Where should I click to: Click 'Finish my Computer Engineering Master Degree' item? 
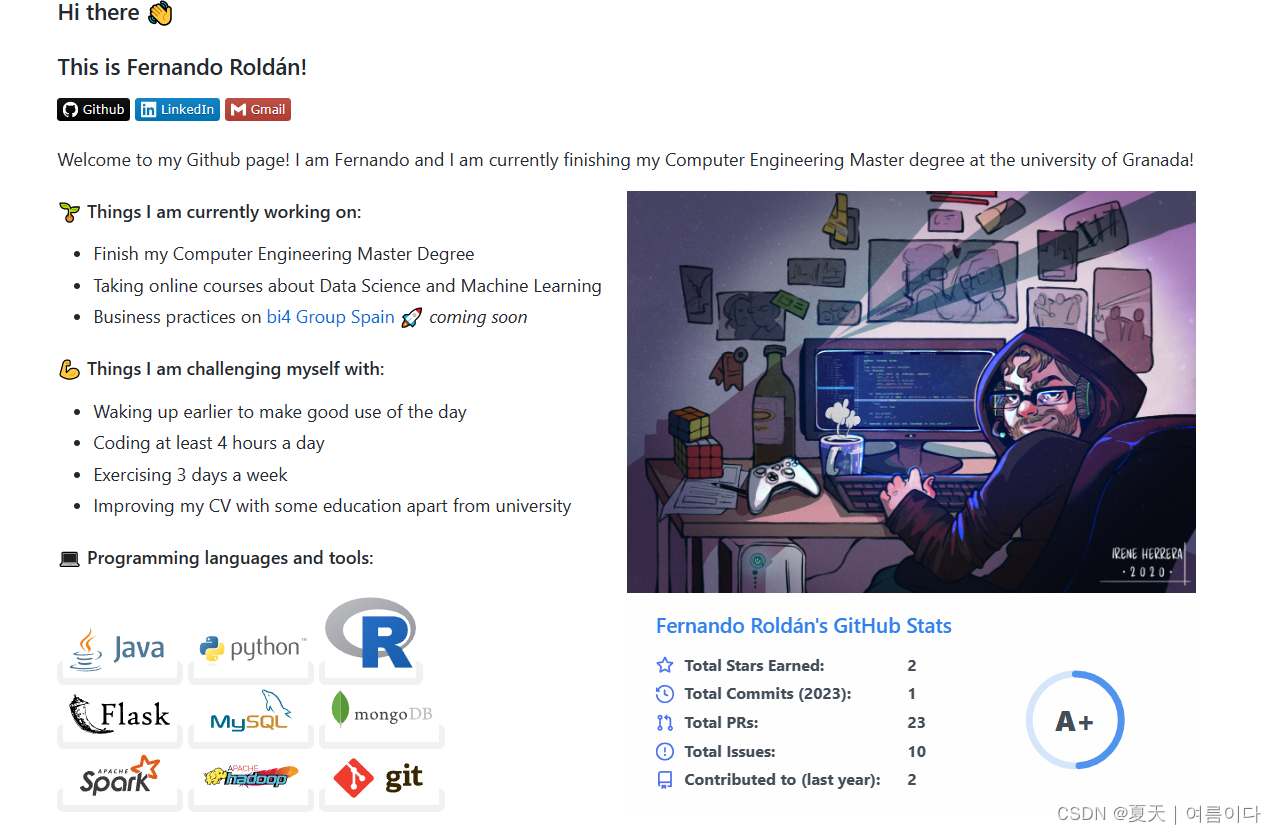tap(284, 254)
